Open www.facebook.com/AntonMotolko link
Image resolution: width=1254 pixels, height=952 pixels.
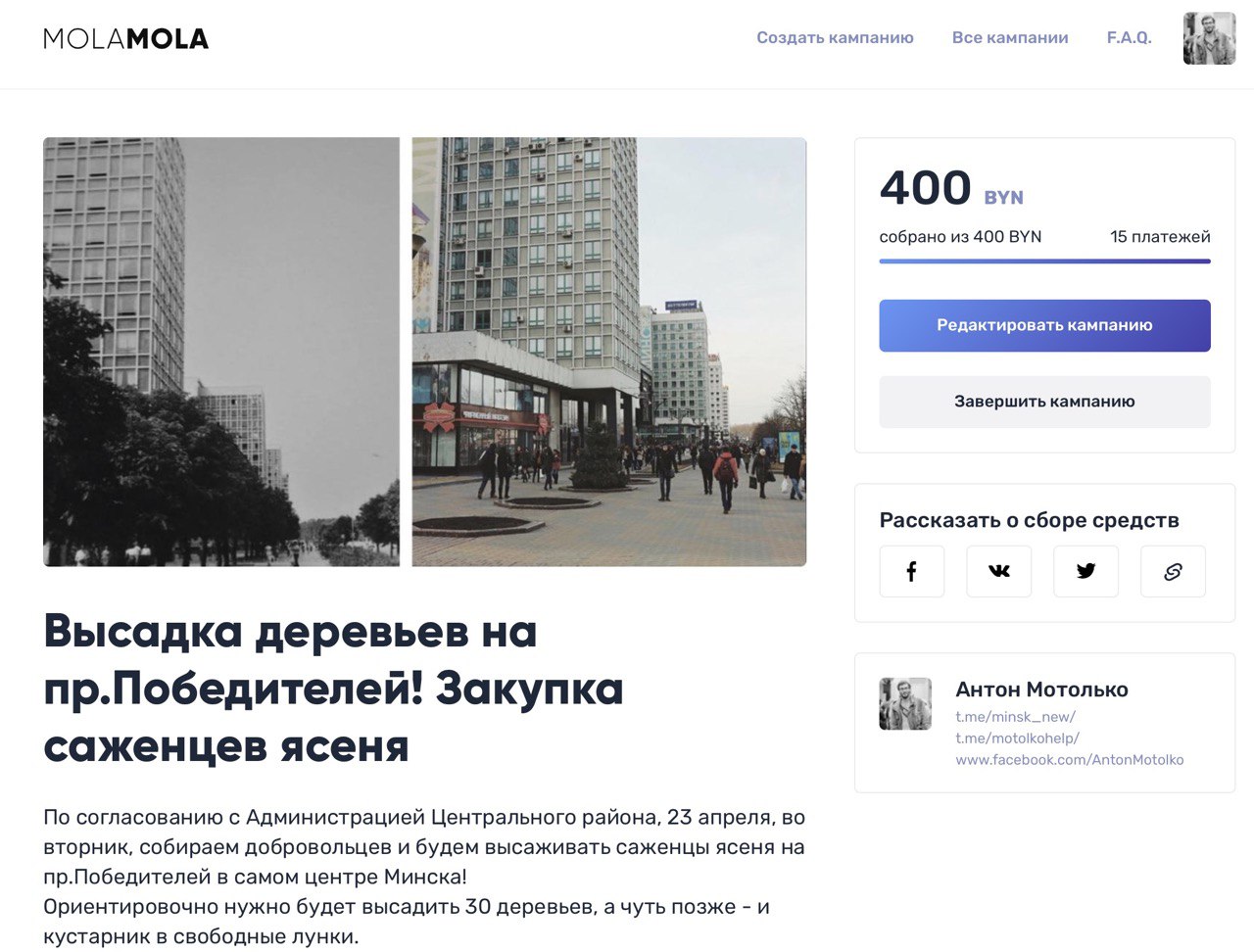(x=1070, y=760)
